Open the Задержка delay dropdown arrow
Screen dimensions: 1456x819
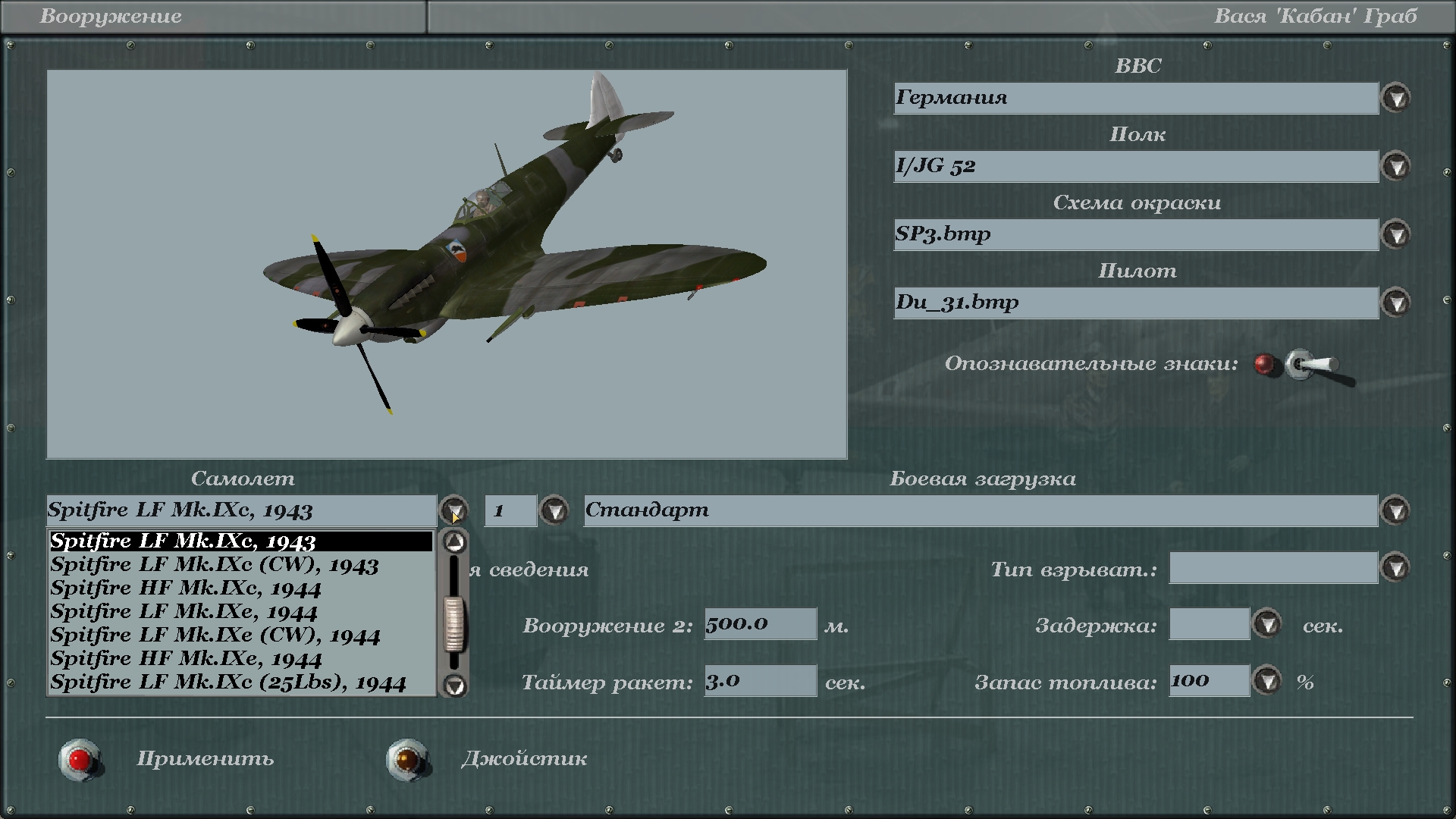click(x=1267, y=624)
